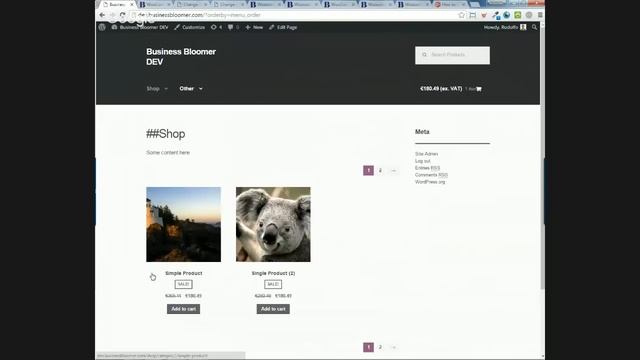Click the SALE! badge under Simple Product
Screen dimensions: 640x360
pos(183,284)
